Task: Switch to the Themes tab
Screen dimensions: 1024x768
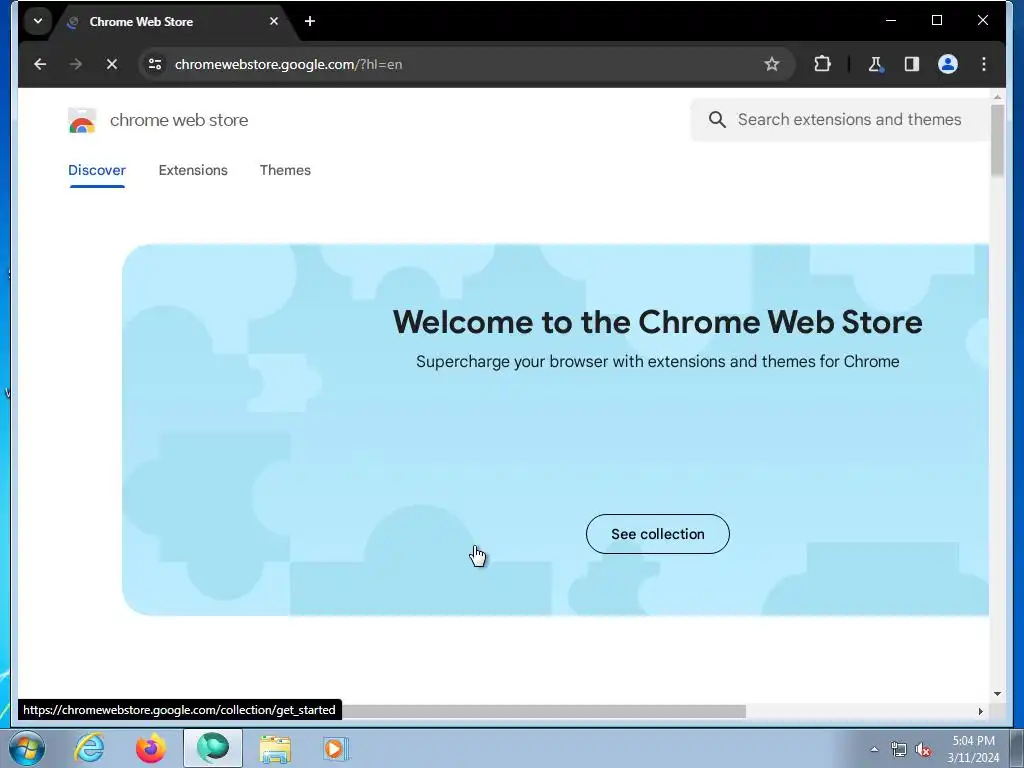Action: [285, 170]
